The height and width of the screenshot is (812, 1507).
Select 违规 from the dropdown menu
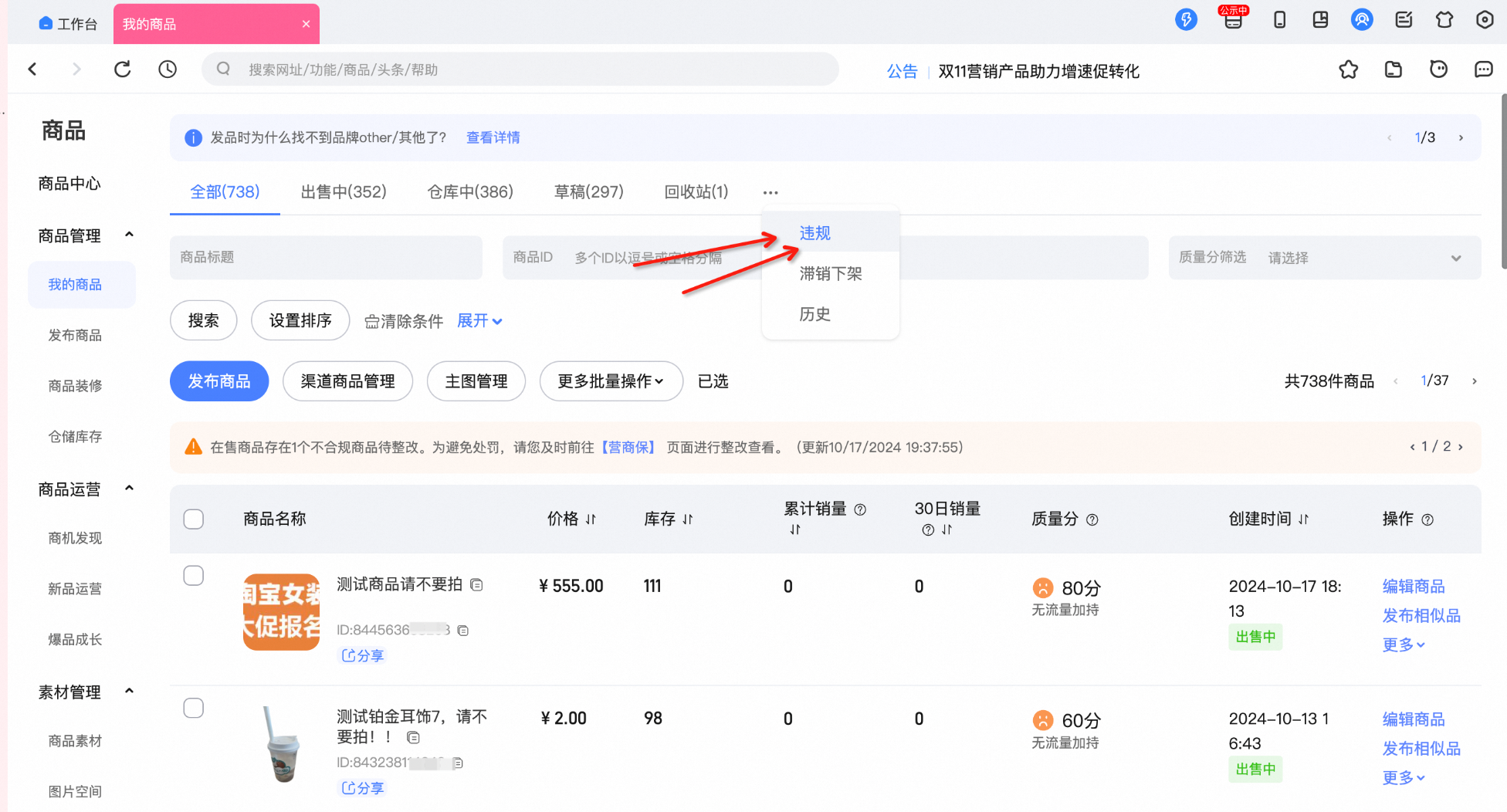point(815,233)
